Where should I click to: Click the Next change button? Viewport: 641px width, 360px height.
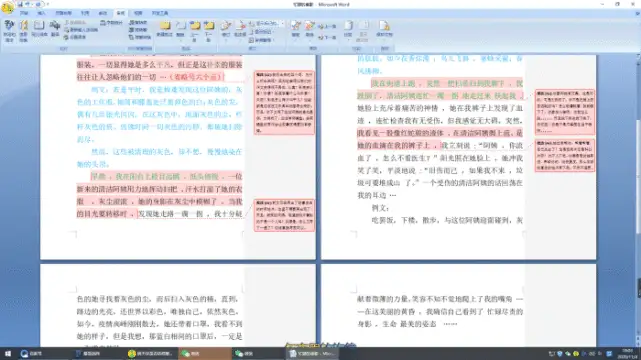(327, 37)
